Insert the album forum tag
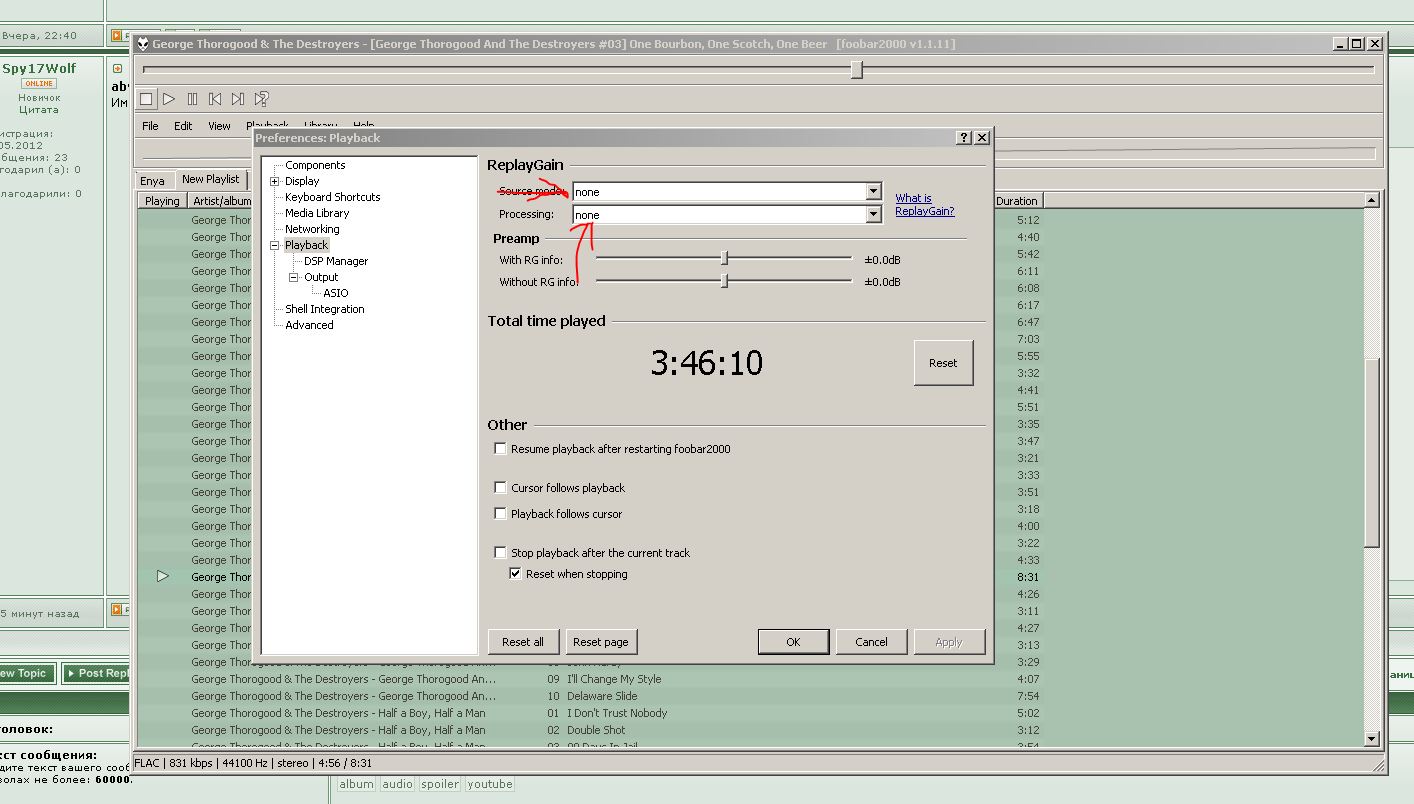 356,784
